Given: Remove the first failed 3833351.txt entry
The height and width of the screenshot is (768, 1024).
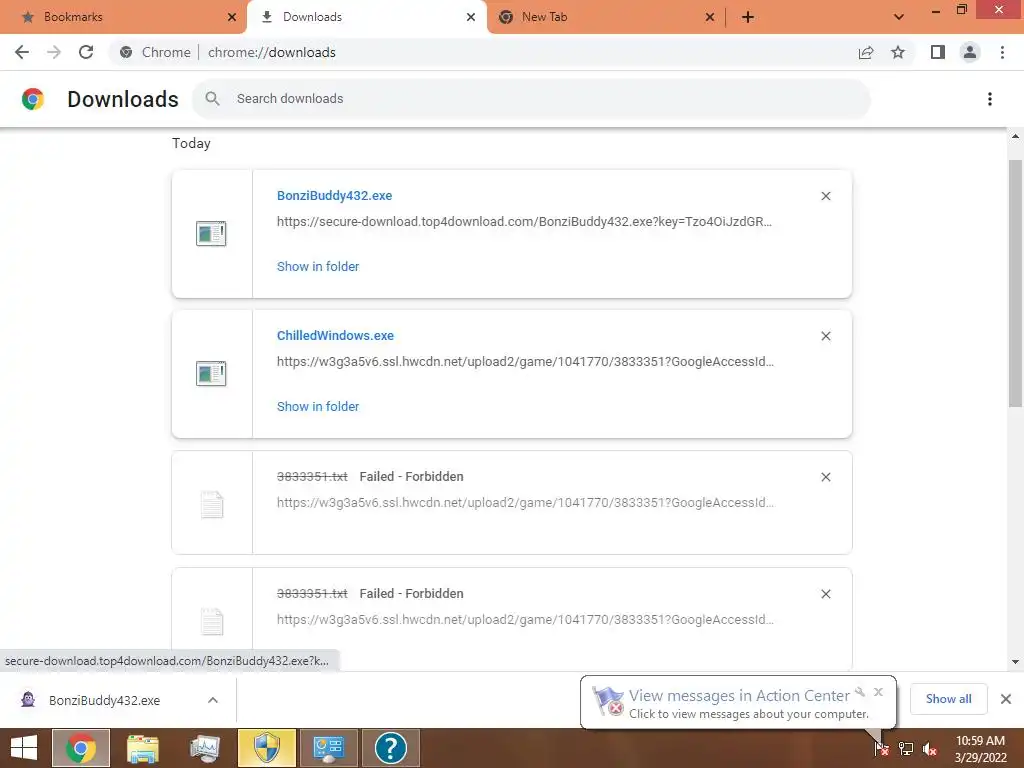Looking at the screenshot, I should point(825,477).
